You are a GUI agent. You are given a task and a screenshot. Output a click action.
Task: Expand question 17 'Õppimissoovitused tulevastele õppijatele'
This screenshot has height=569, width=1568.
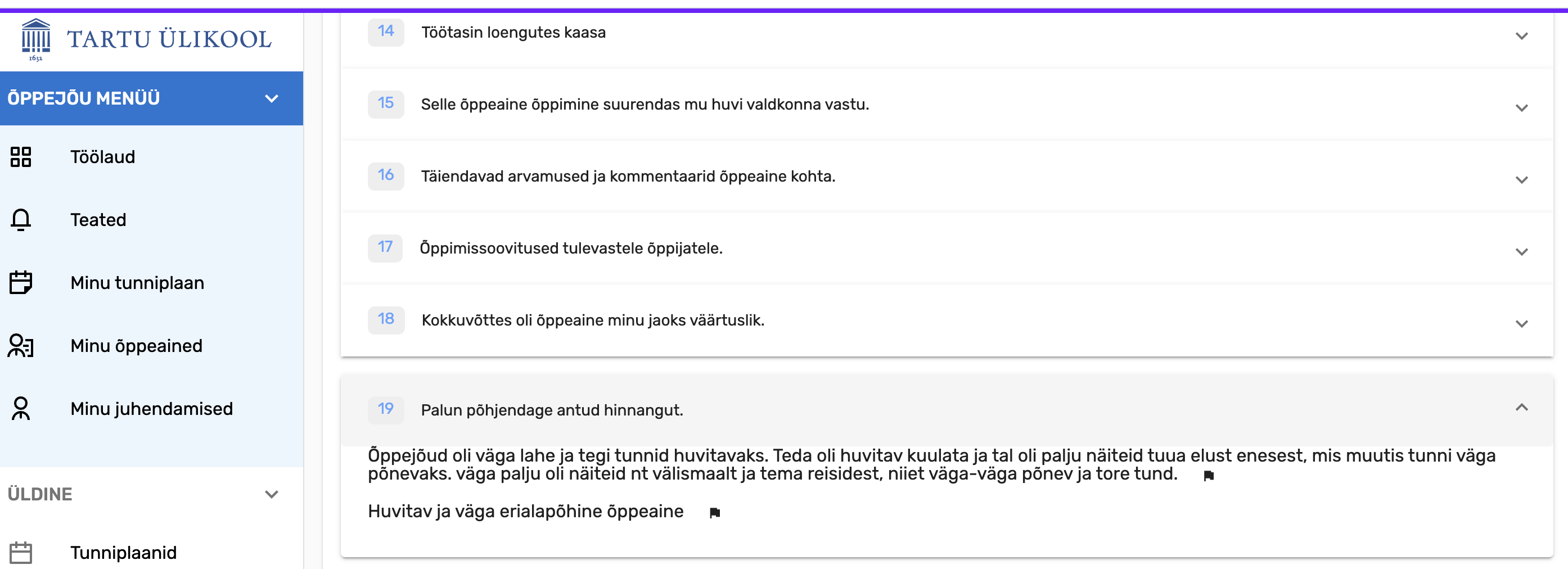point(1521,251)
